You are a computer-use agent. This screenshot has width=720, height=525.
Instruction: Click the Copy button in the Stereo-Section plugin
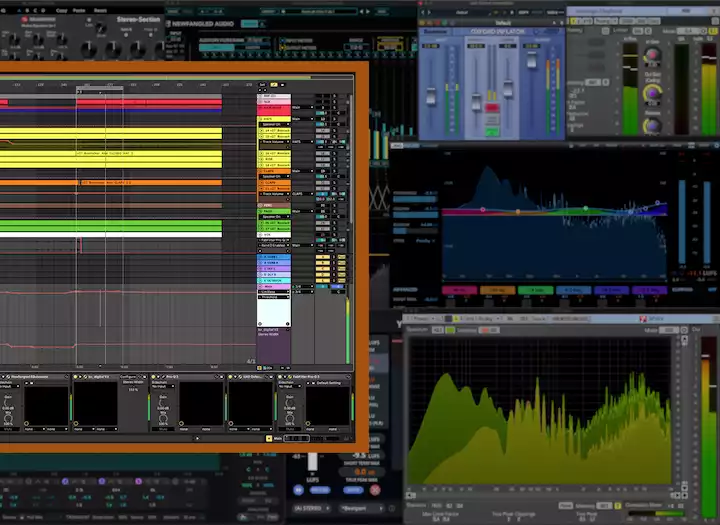click(62, 9)
